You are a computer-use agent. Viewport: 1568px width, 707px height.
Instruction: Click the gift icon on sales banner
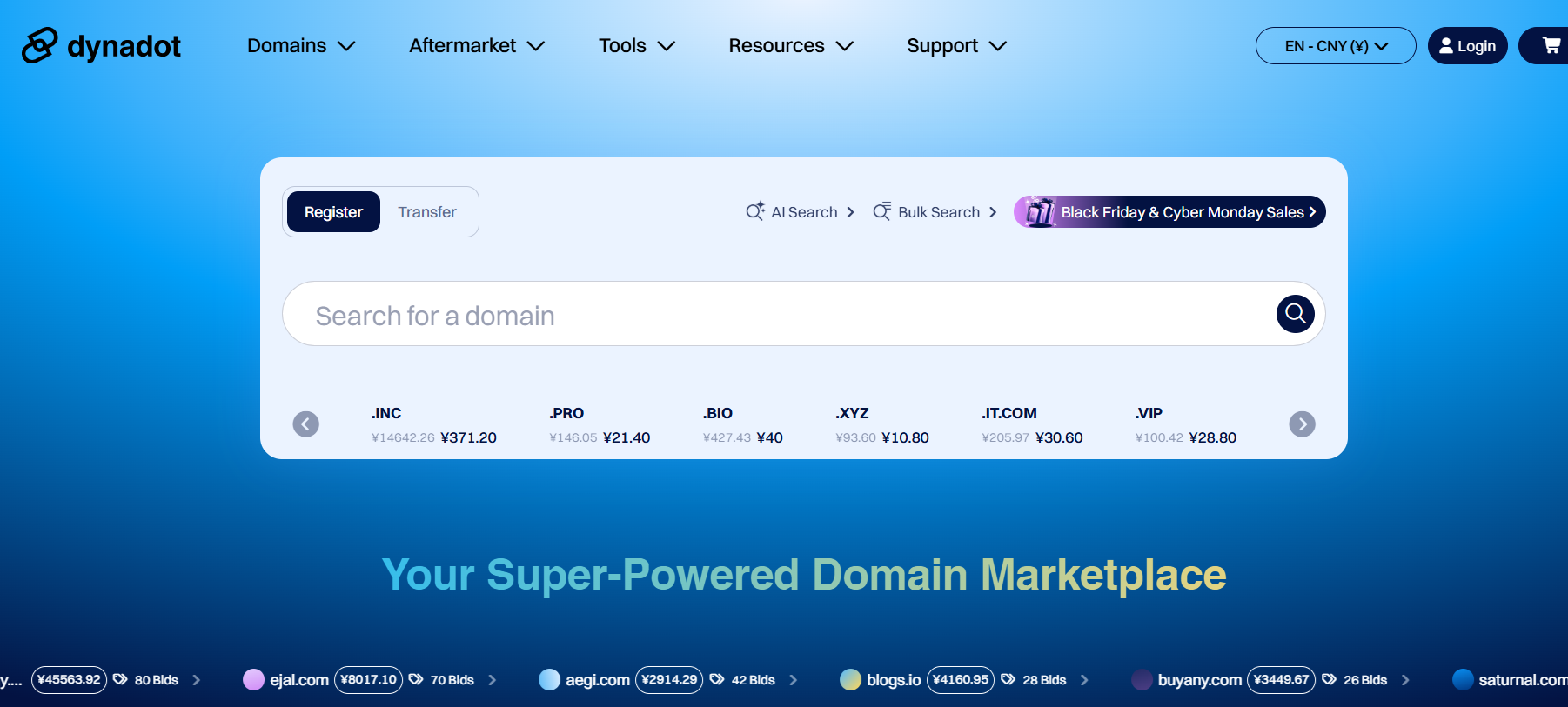1037,212
